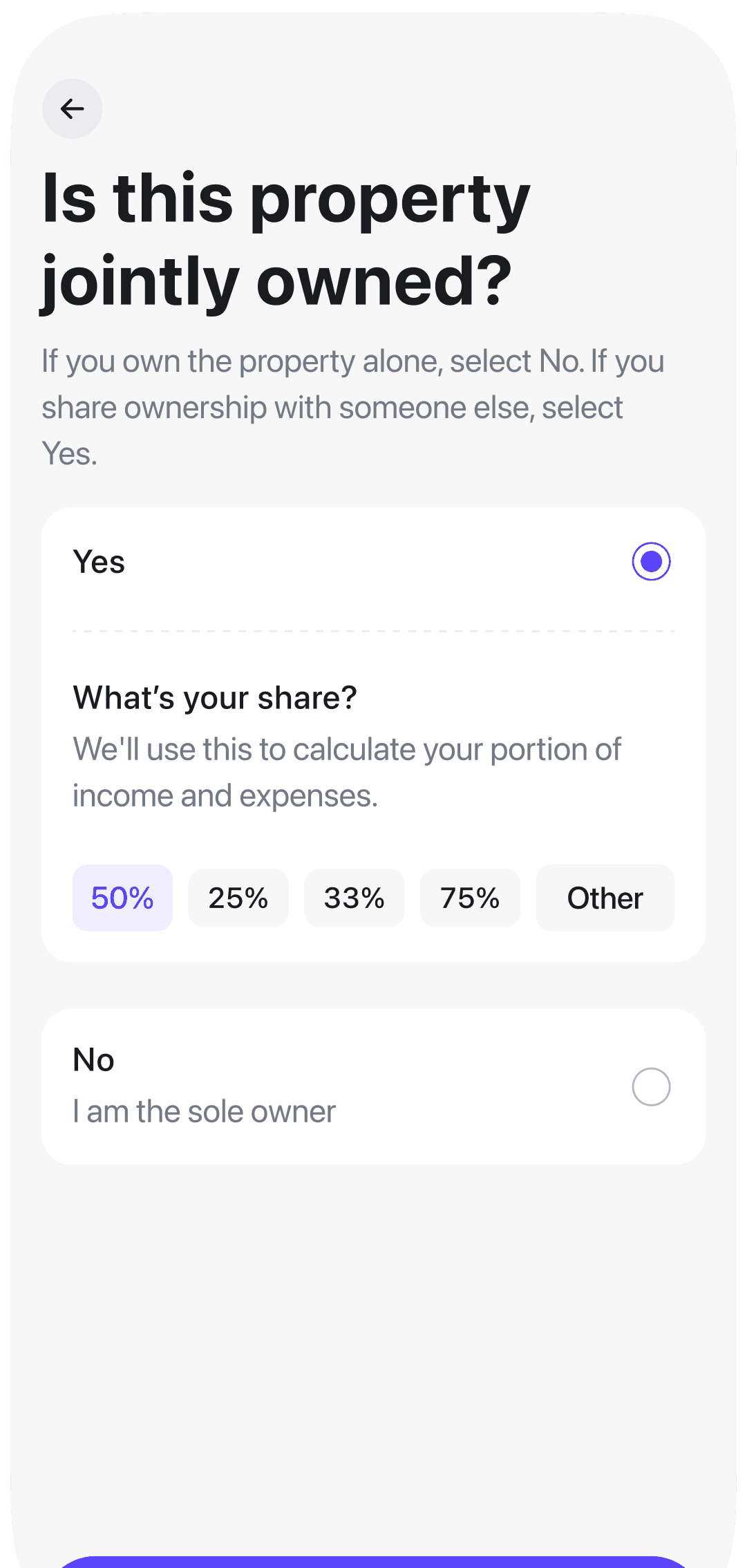The image size is (747, 1568).
Task: Select the Yes radio button
Action: tap(650, 561)
